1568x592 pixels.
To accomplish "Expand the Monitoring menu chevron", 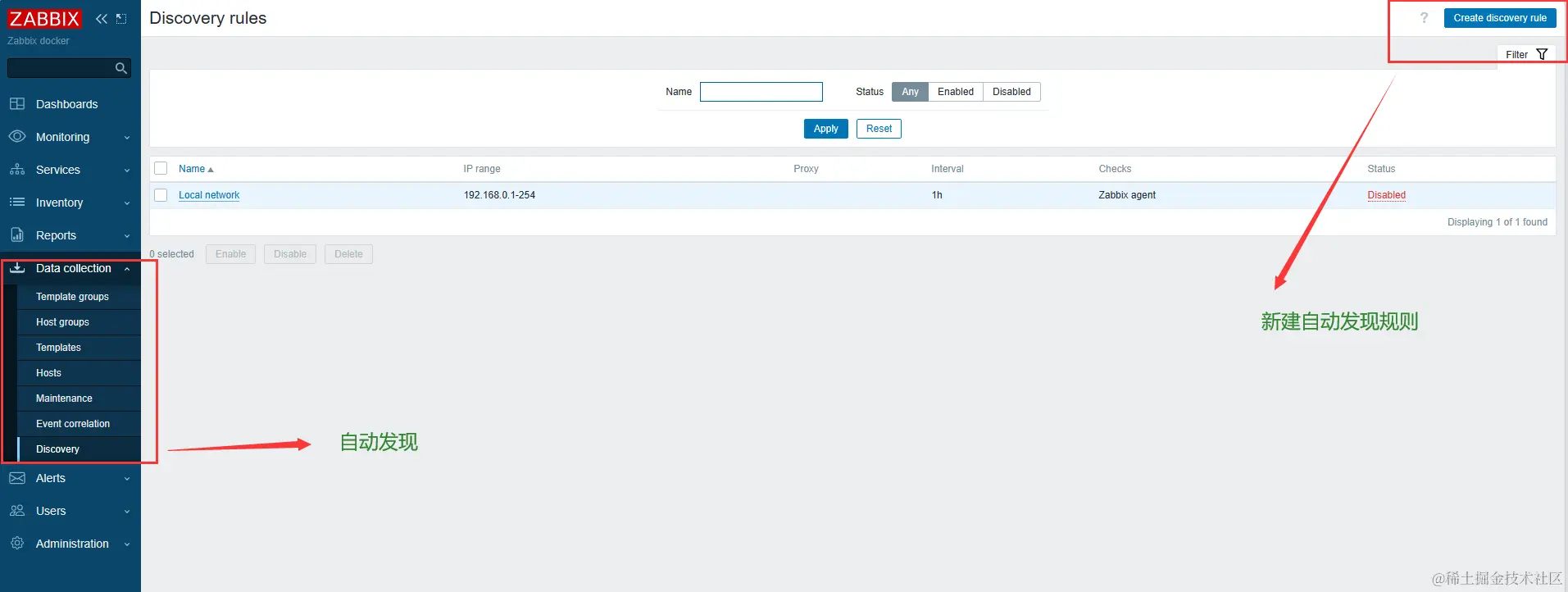I will point(127,138).
